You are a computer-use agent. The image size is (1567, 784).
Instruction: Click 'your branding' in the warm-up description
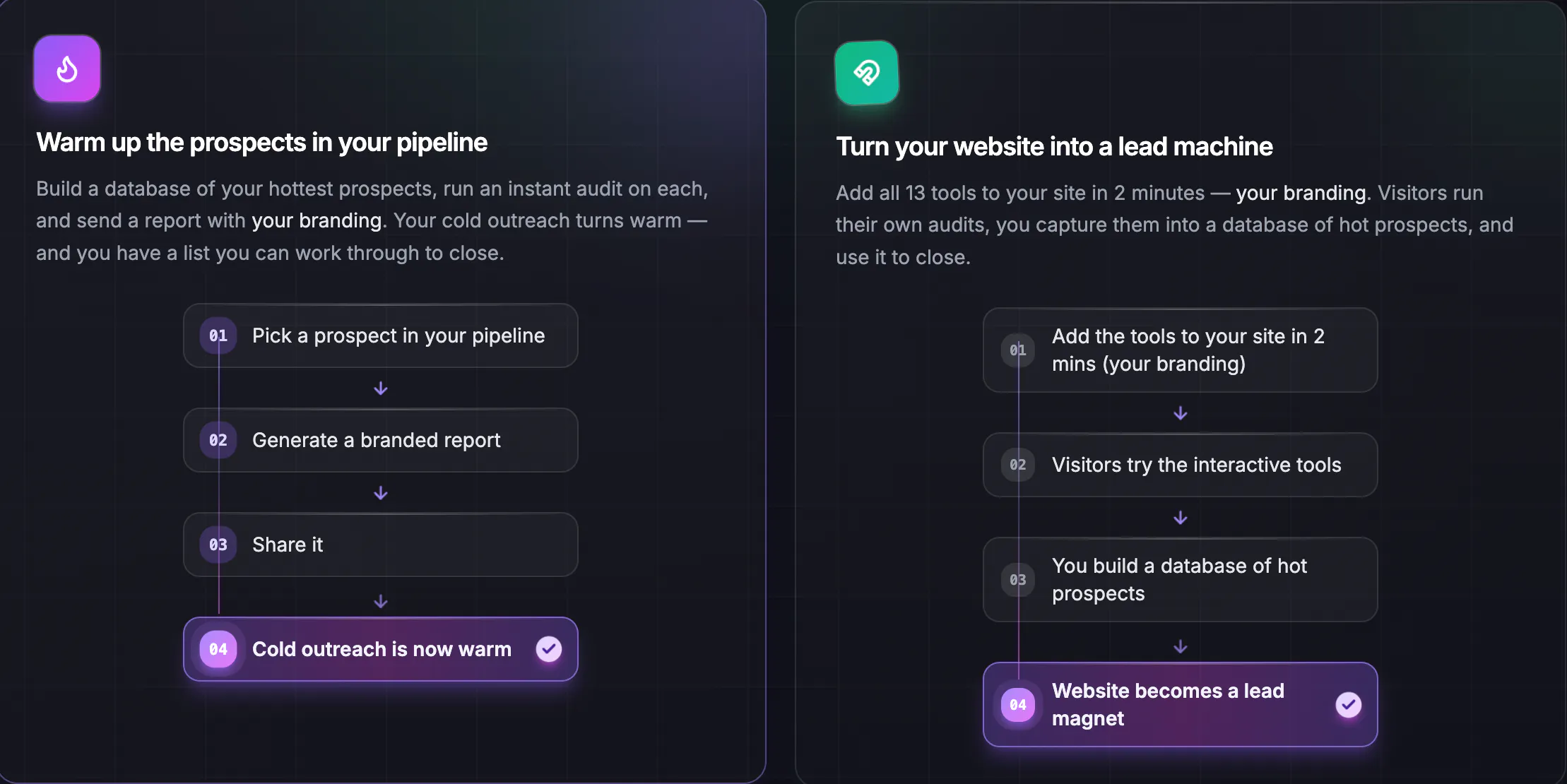click(x=317, y=220)
